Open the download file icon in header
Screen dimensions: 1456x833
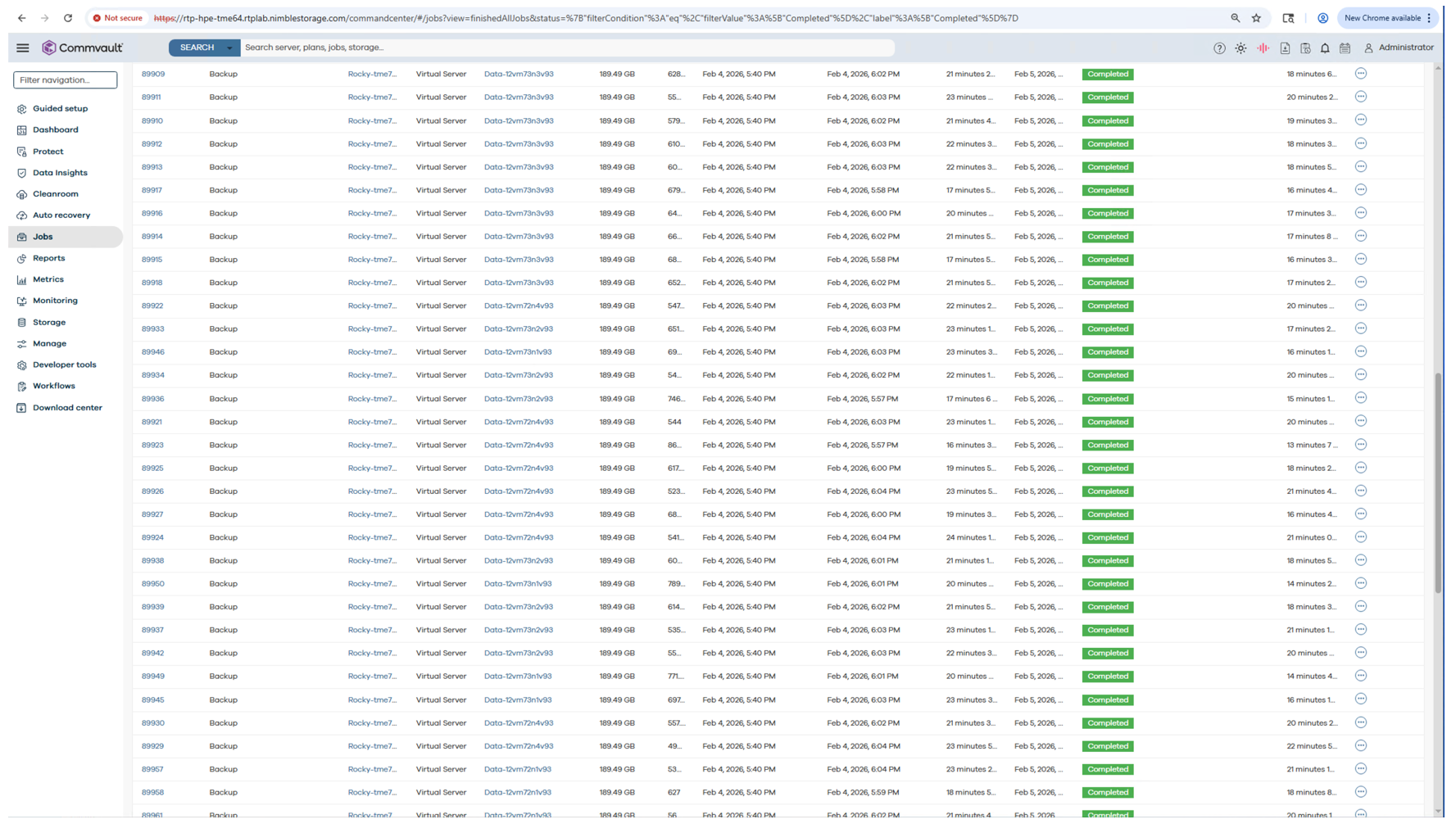1285,48
